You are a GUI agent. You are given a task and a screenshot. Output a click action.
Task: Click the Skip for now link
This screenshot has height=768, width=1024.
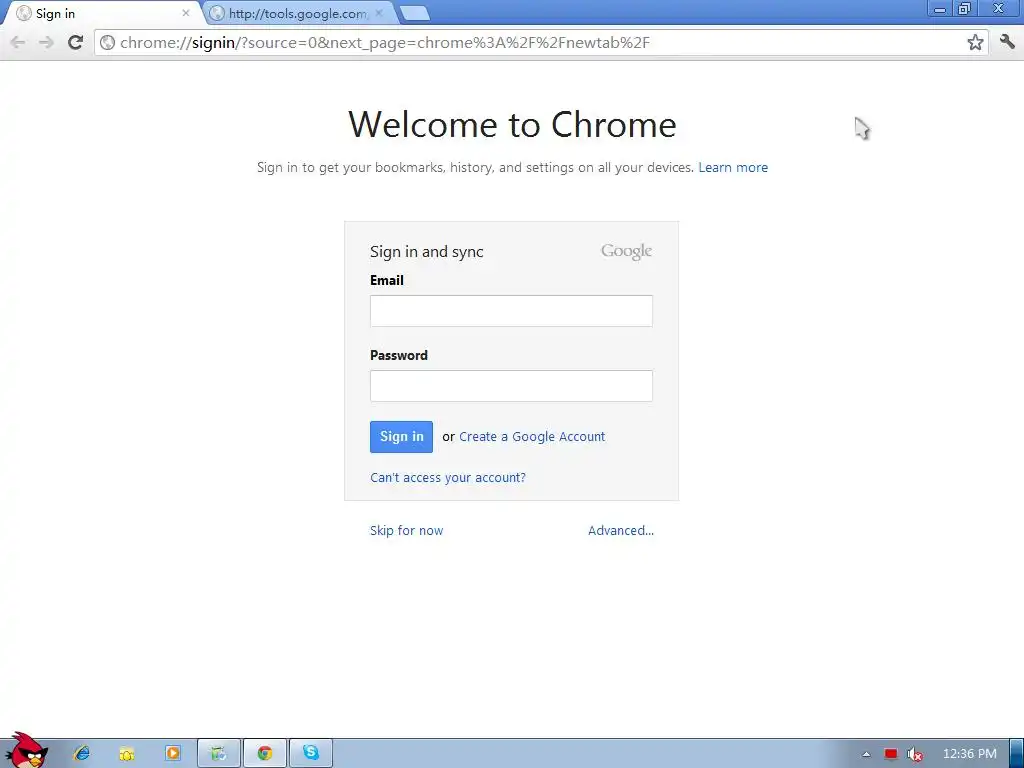406,530
